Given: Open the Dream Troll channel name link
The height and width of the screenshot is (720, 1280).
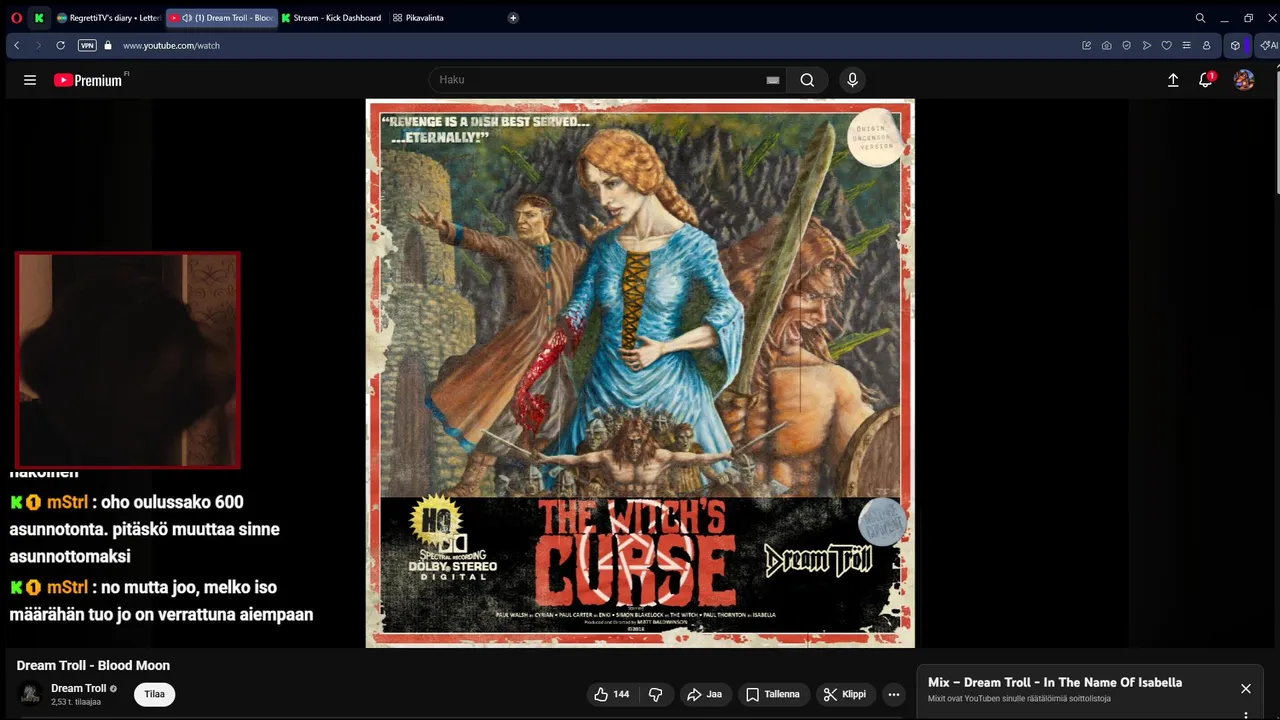Looking at the screenshot, I should click(x=79, y=688).
